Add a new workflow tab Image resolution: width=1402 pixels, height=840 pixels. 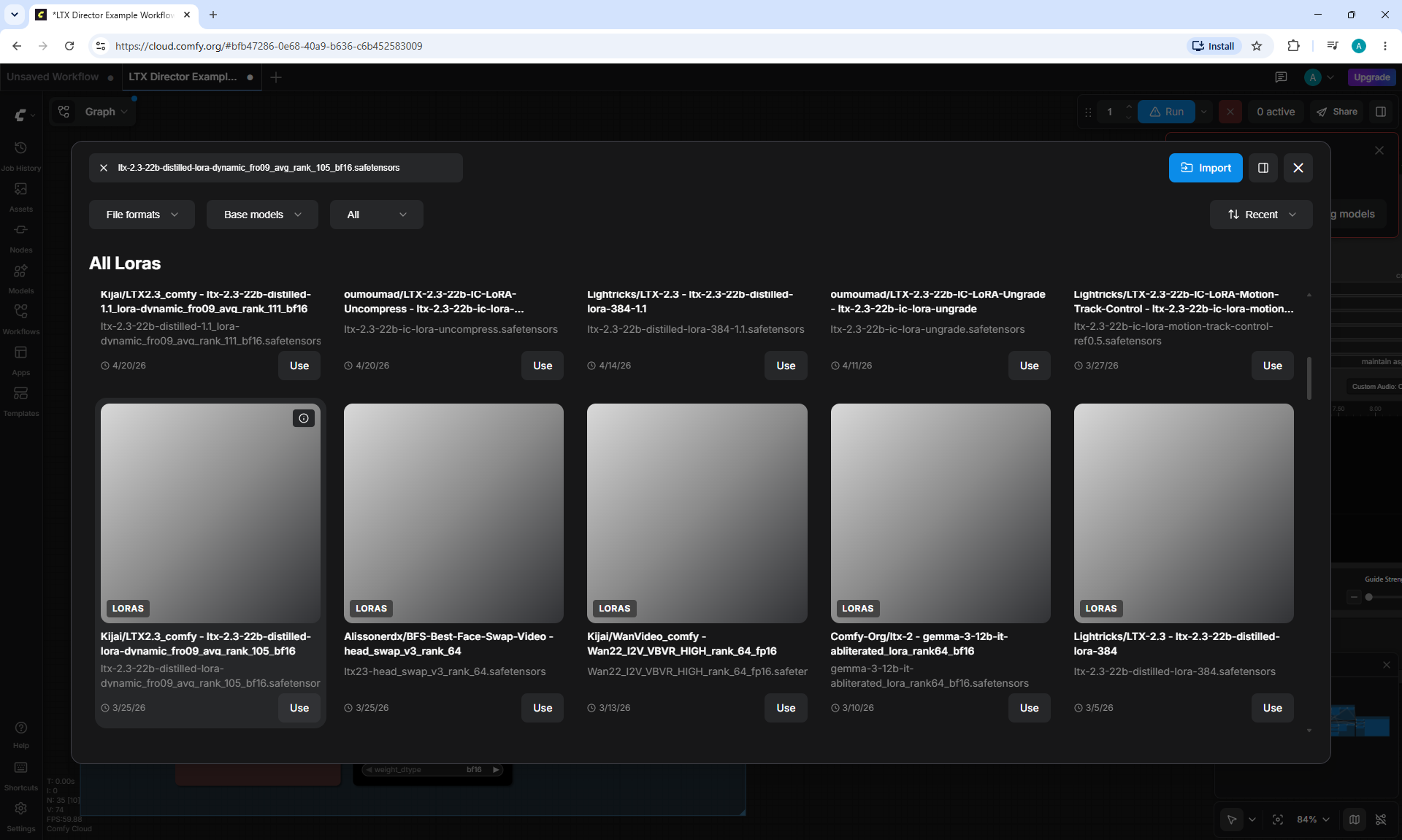click(x=276, y=77)
